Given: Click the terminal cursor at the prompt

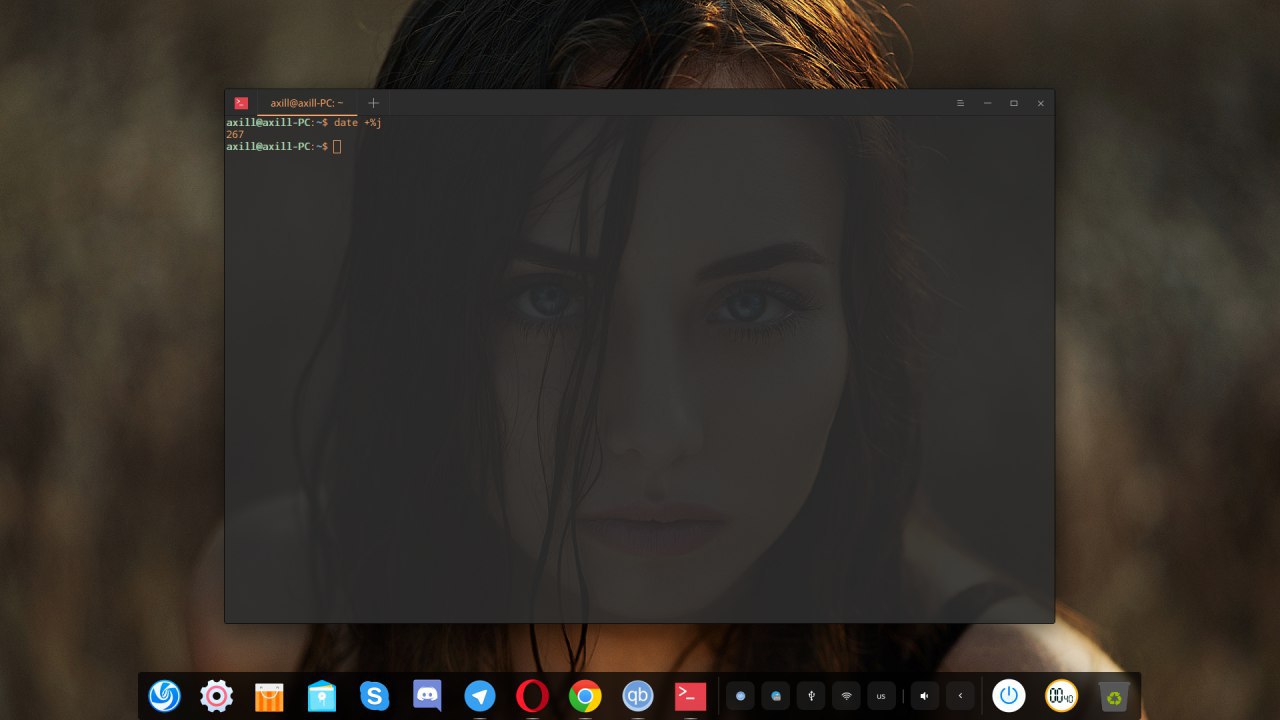Looking at the screenshot, I should [337, 146].
